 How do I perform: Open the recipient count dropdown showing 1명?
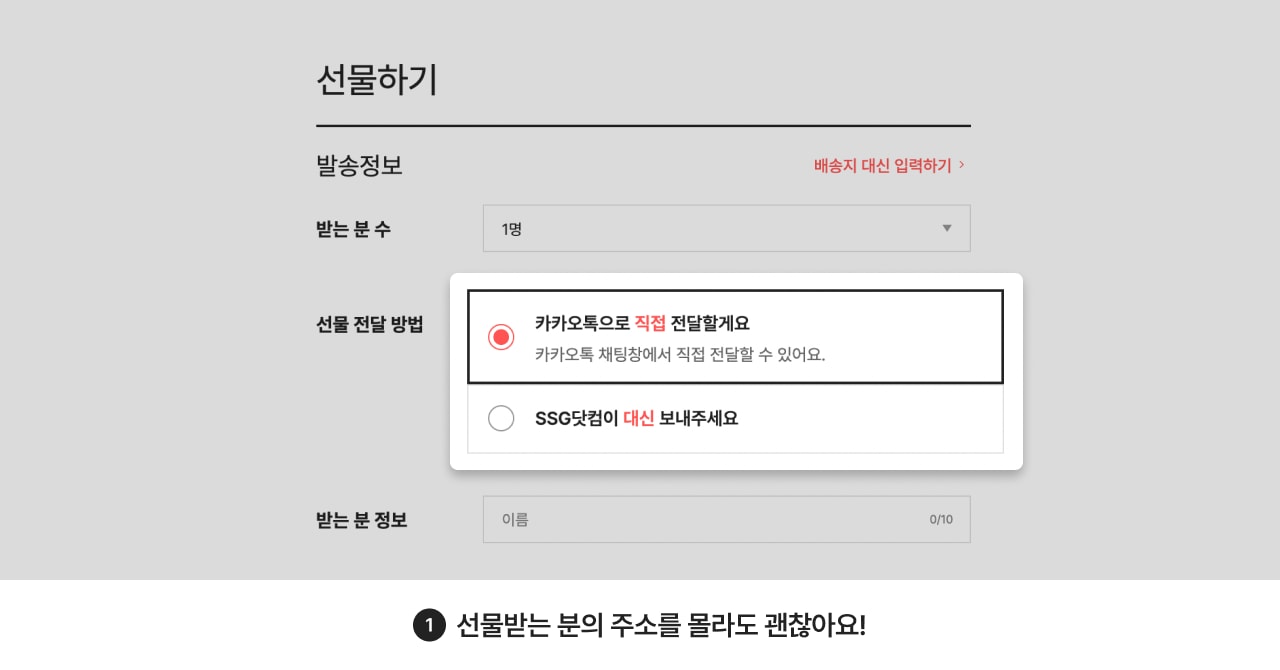pyautogui.click(x=727, y=228)
